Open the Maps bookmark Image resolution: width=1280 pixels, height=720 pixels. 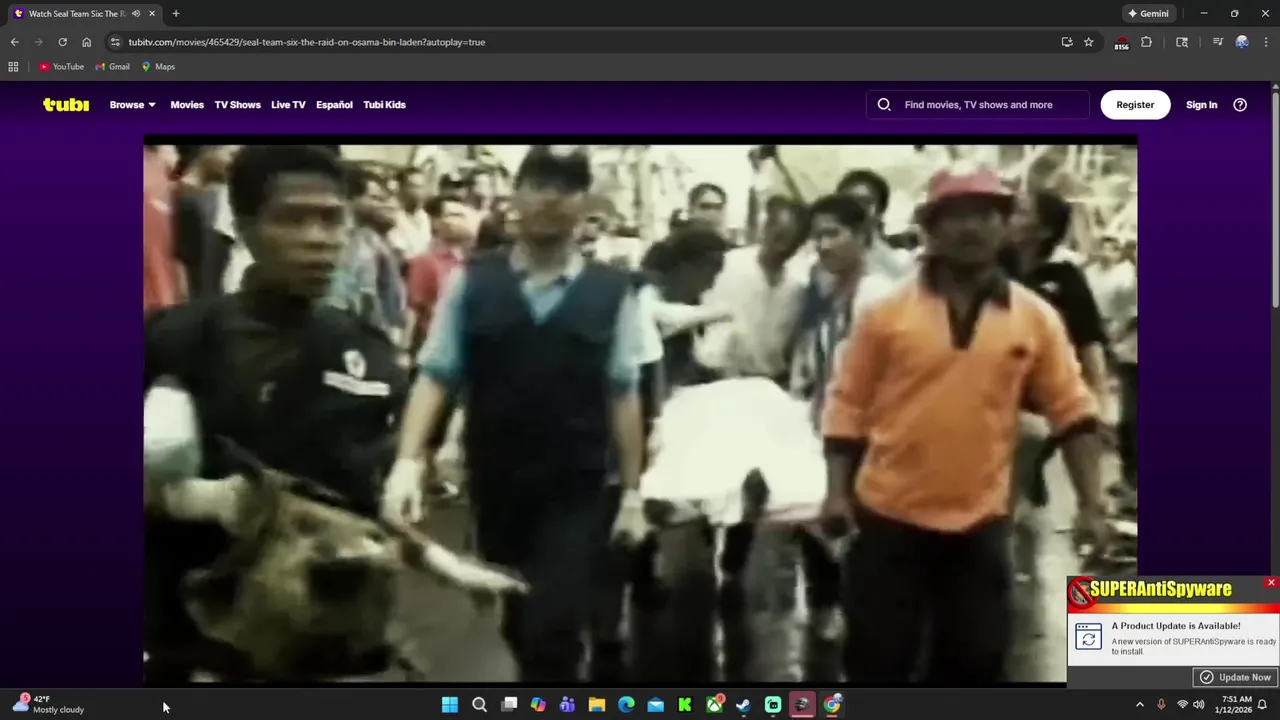click(158, 66)
